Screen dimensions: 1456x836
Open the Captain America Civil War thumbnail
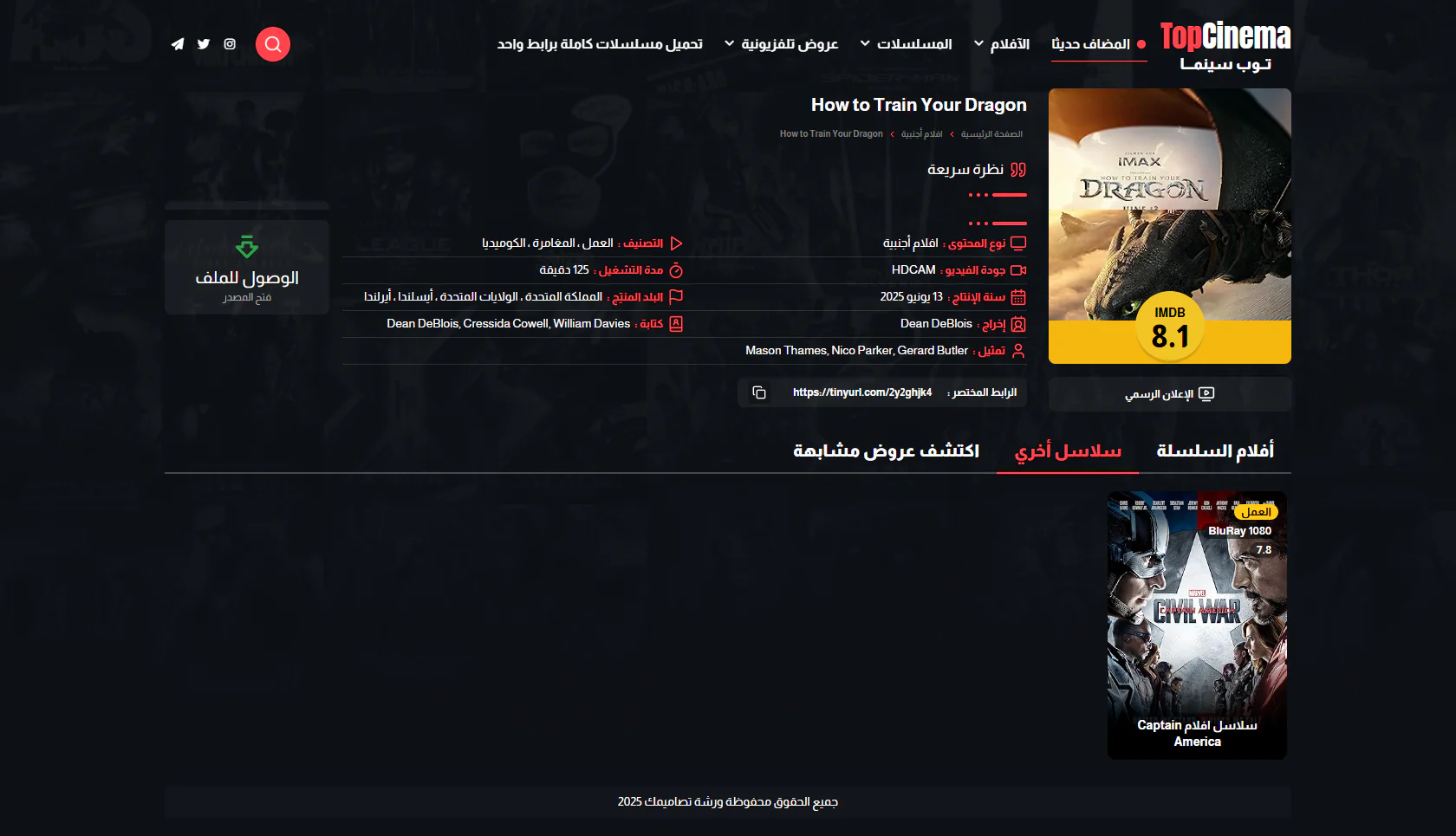click(x=1197, y=624)
